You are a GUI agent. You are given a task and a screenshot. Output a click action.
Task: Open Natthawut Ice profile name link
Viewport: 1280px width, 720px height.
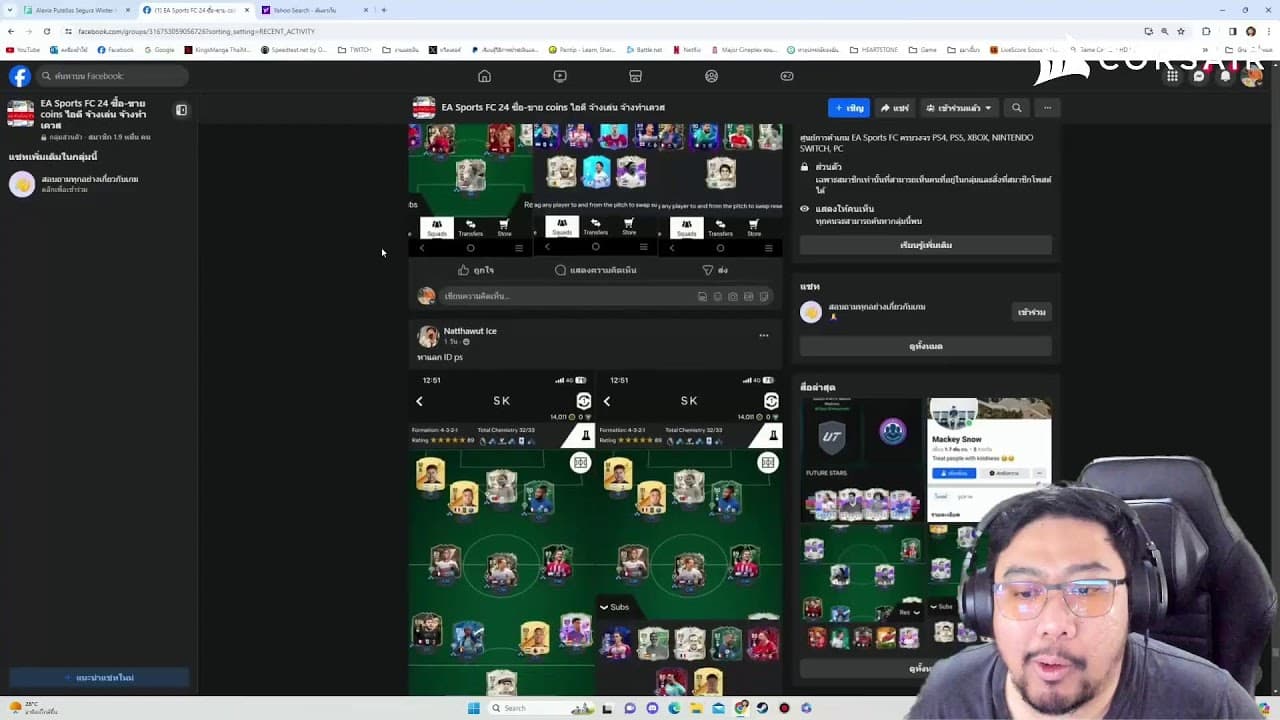(x=470, y=331)
